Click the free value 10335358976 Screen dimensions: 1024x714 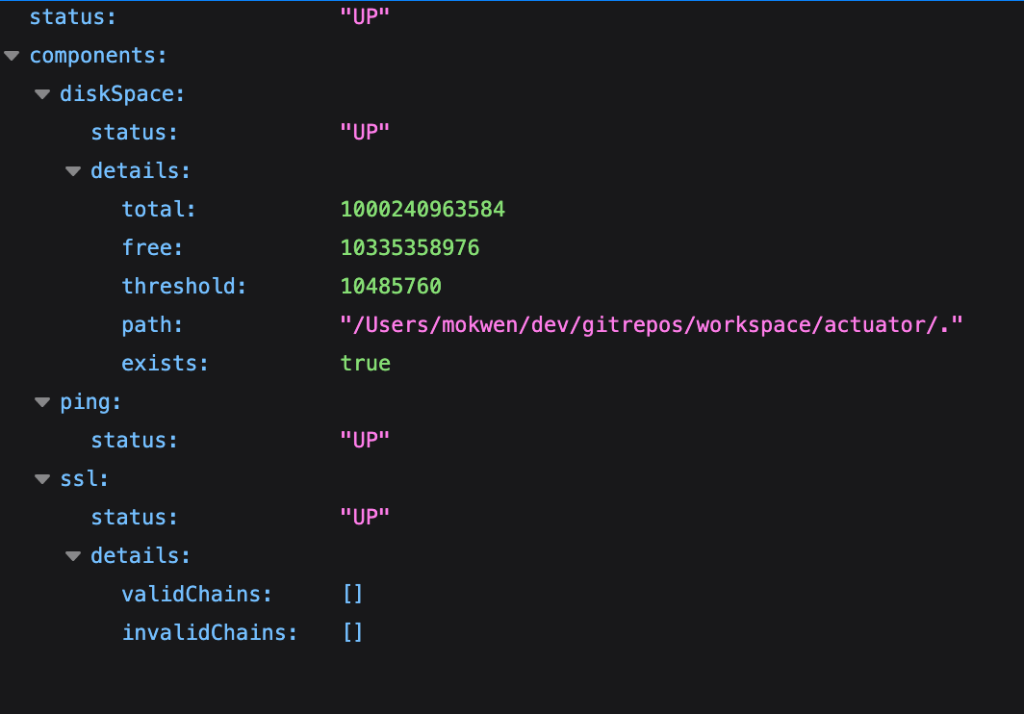410,248
